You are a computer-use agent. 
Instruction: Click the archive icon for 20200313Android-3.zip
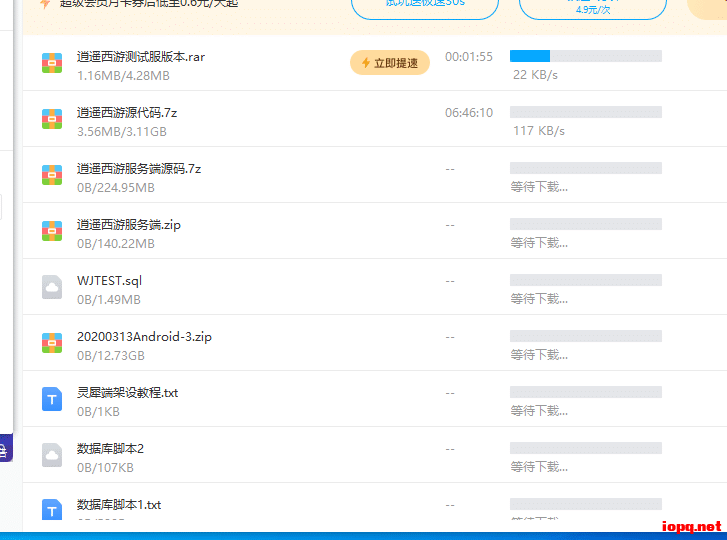52,343
